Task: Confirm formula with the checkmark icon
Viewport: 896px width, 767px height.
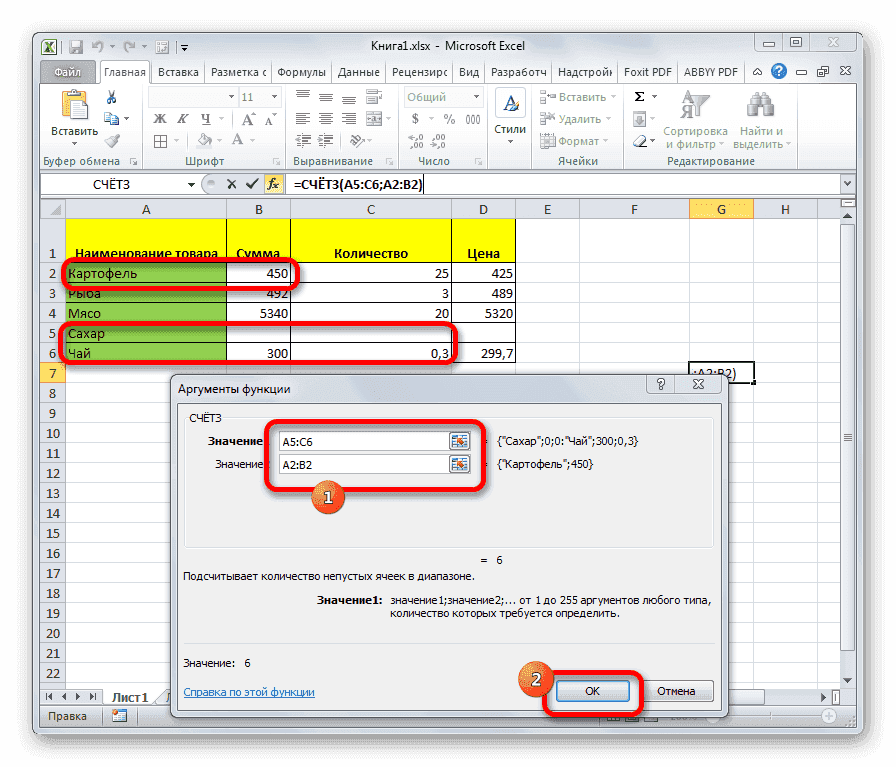Action: tap(252, 184)
